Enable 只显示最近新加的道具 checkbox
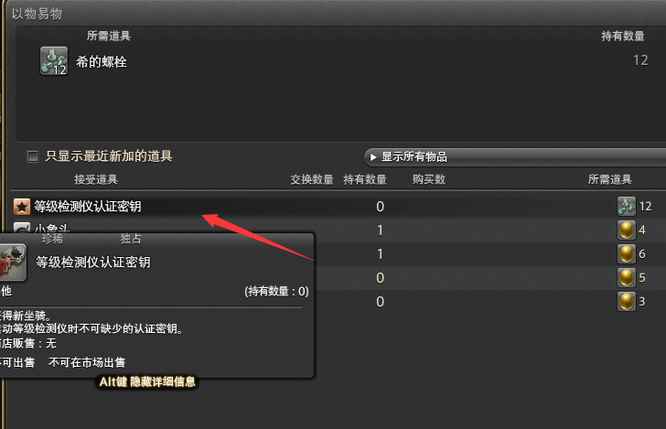 (x=33, y=156)
